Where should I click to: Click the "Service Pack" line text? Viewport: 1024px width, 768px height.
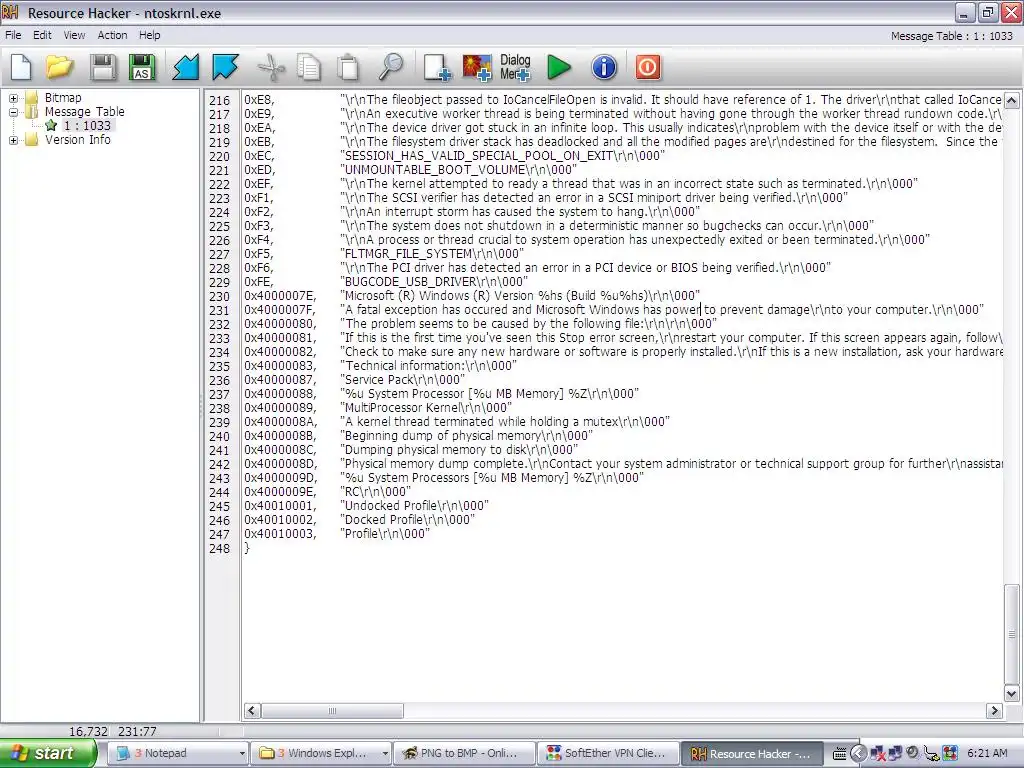402,379
